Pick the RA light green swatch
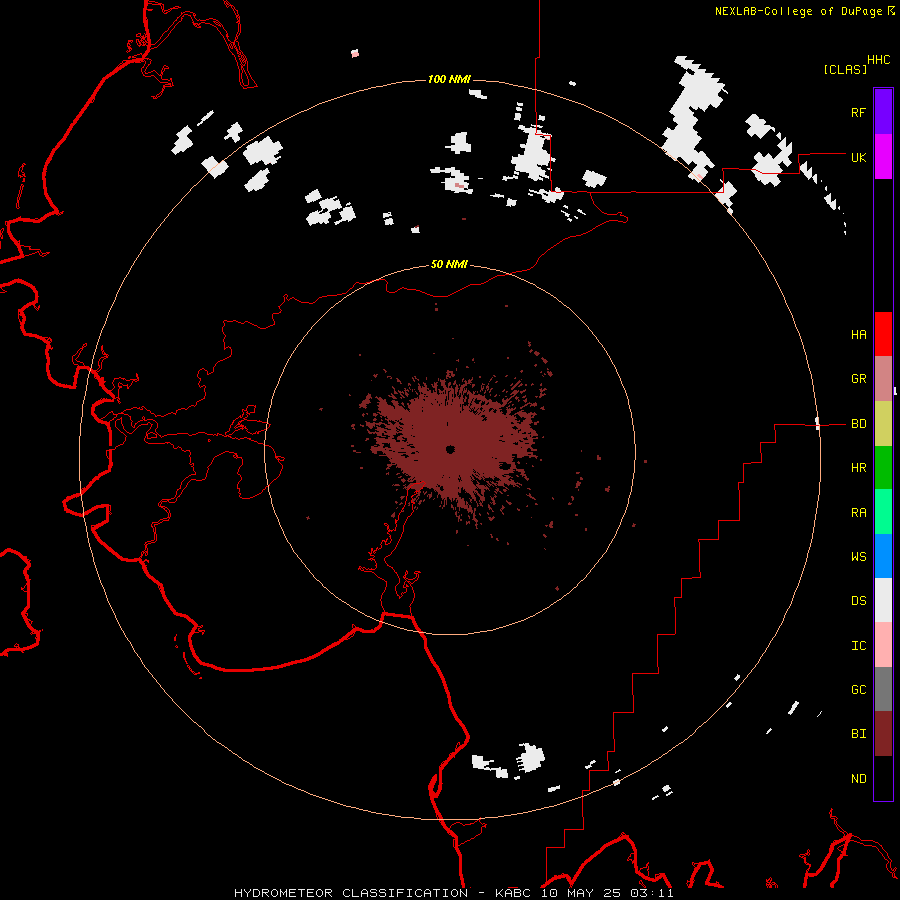This screenshot has height=900, width=900. (883, 512)
